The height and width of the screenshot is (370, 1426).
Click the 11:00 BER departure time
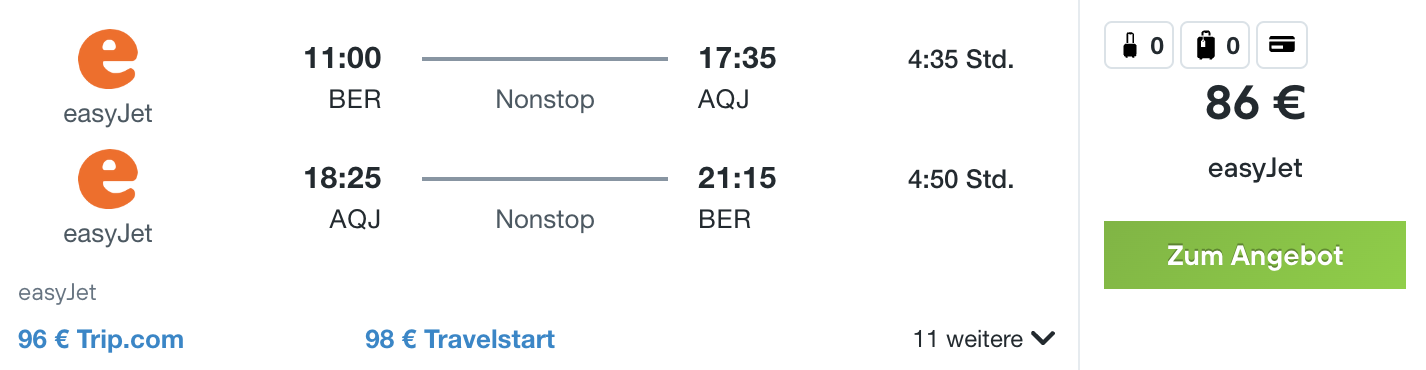point(343,59)
